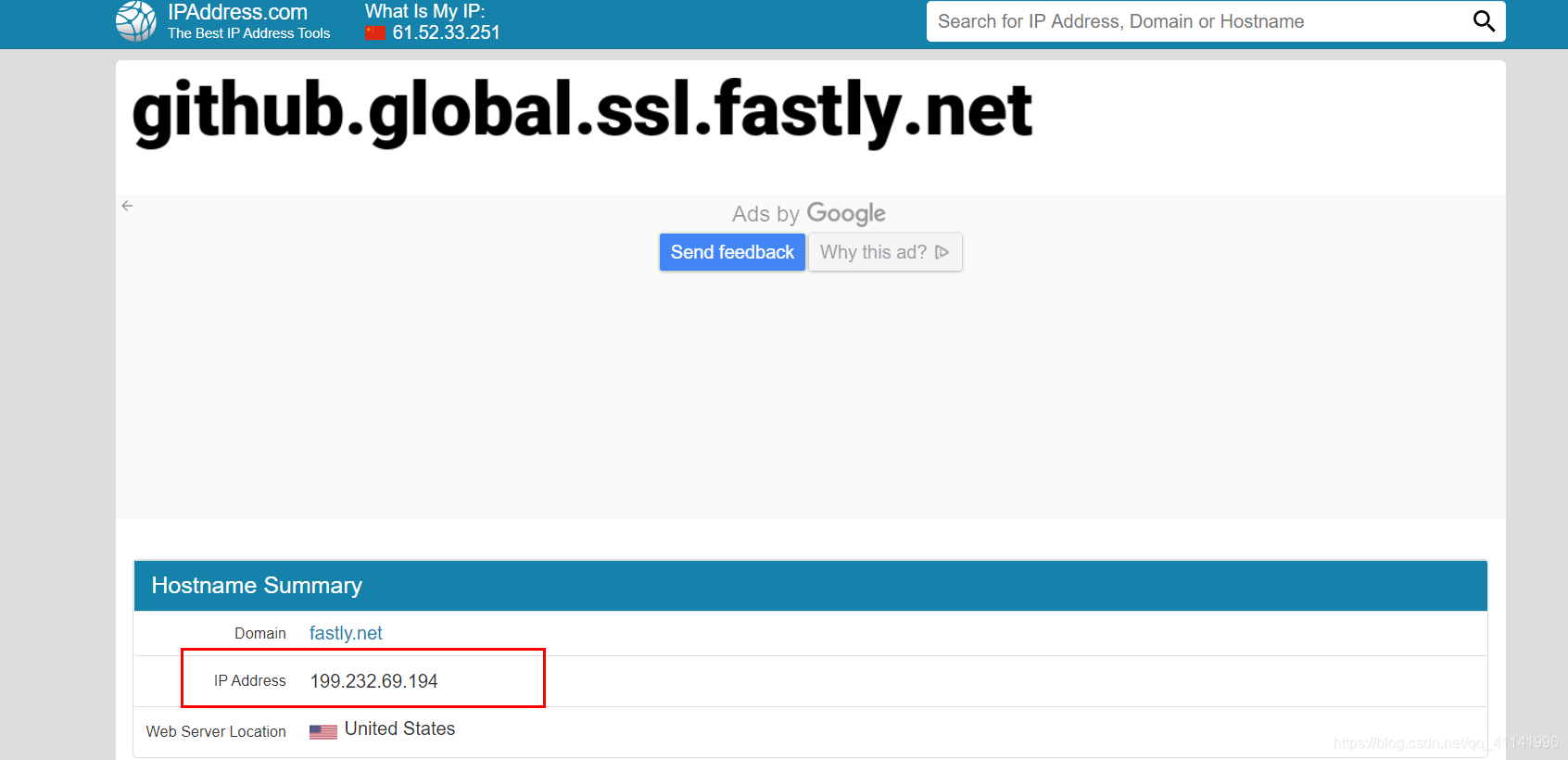The height and width of the screenshot is (760, 1568).
Task: Click the China flag icon beside the IP
Action: [x=374, y=33]
